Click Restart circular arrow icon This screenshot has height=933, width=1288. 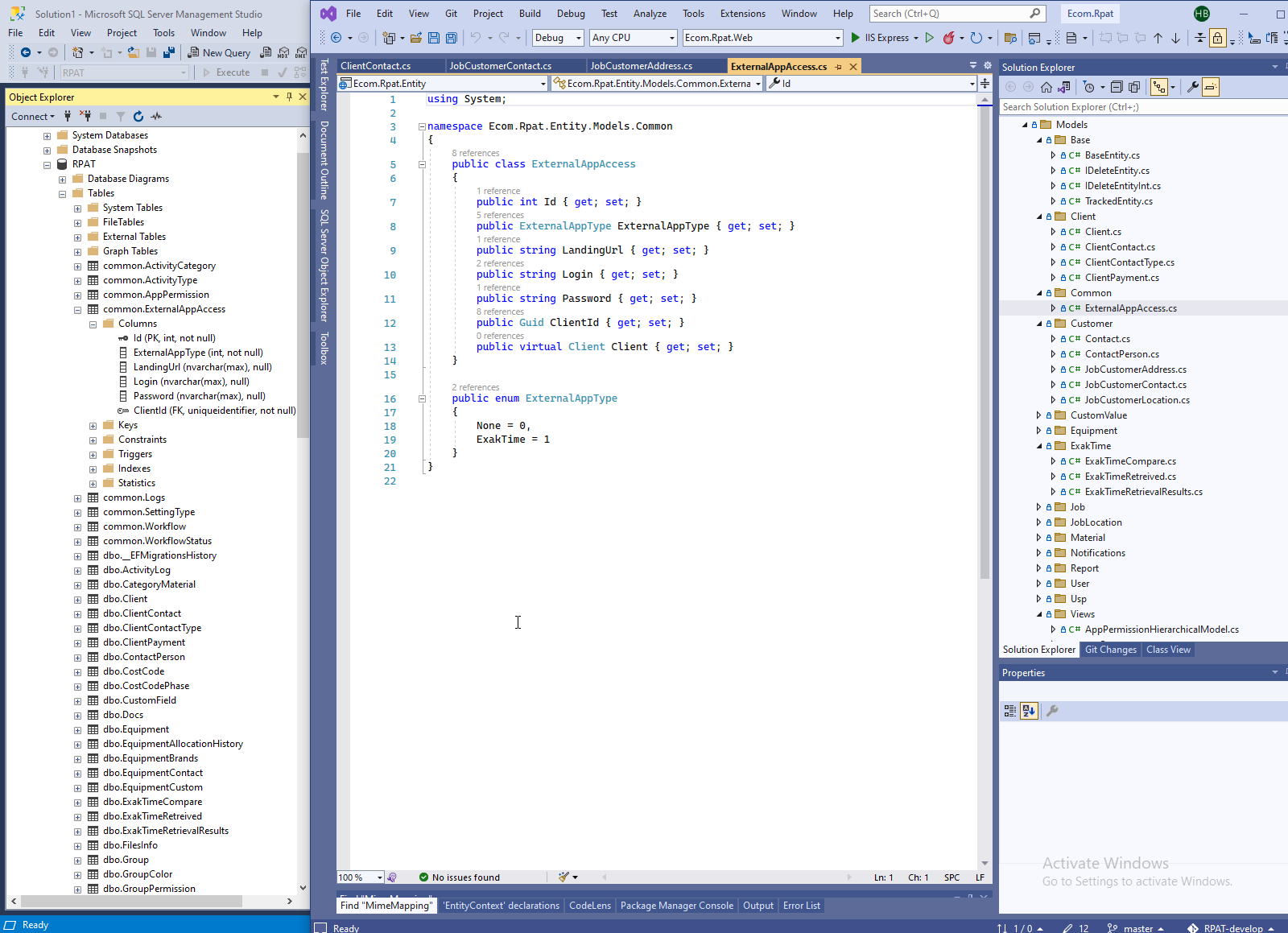[976, 38]
